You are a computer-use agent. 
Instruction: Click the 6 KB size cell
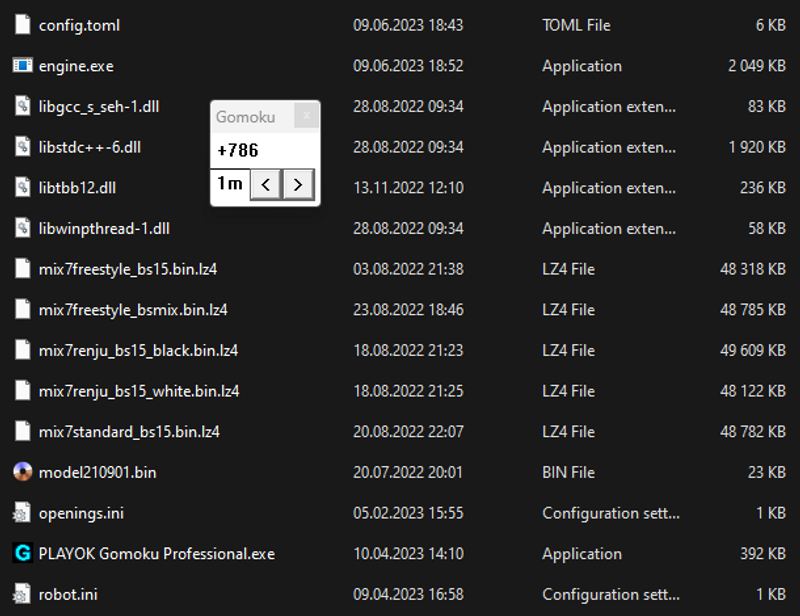[x=771, y=25]
